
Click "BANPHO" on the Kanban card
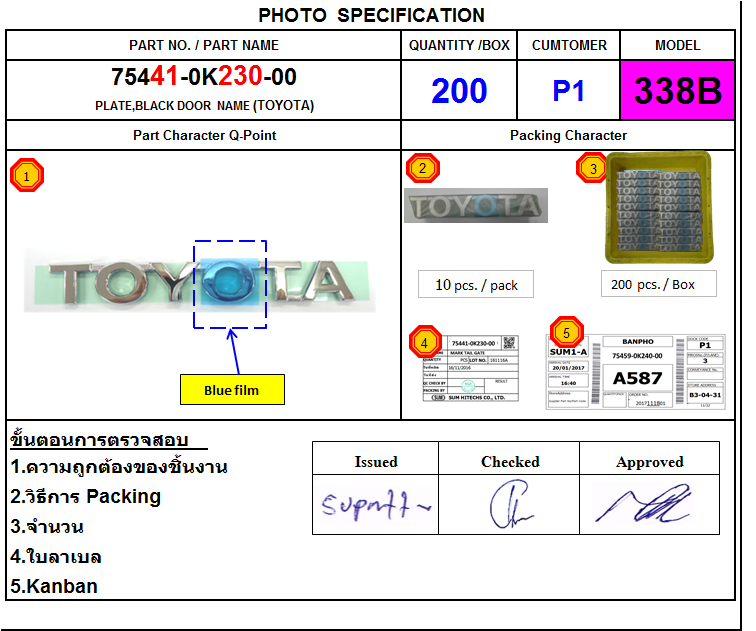point(637,341)
